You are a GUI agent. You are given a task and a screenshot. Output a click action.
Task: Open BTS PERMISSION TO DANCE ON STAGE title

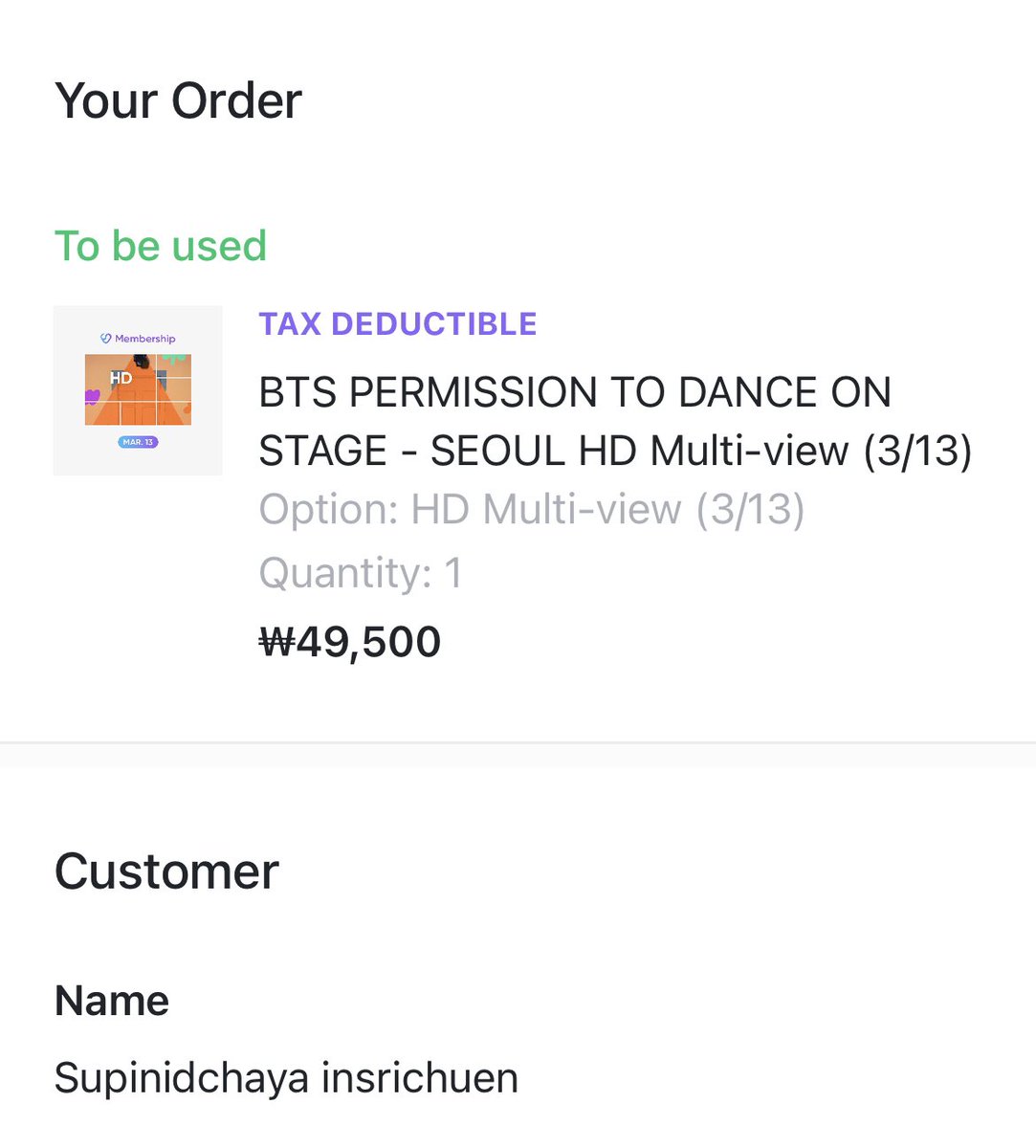click(x=615, y=421)
